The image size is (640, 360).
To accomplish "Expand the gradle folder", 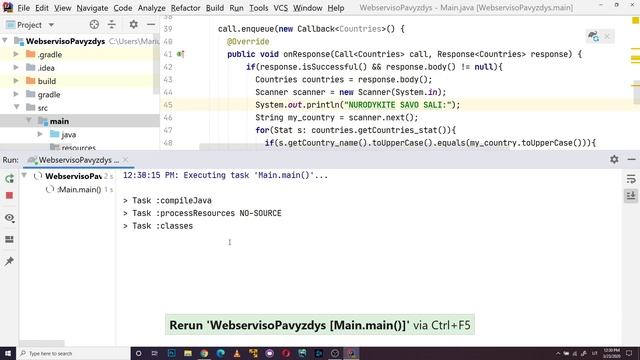I will 16,94.
